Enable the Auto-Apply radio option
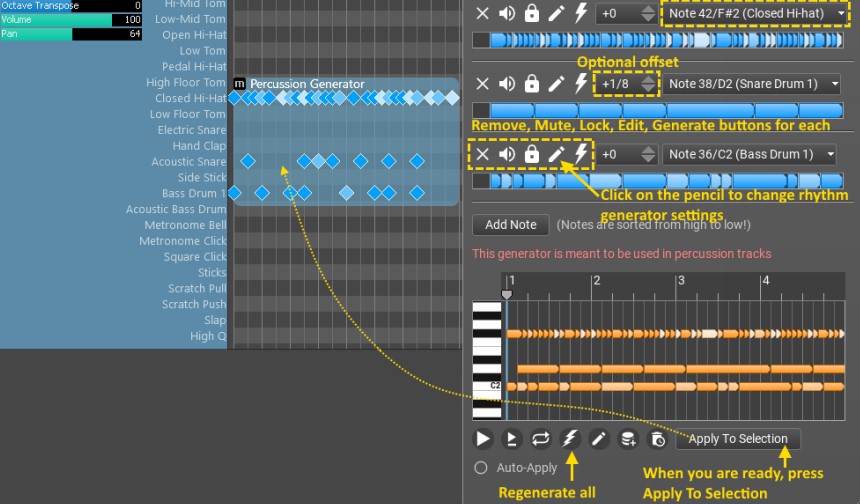860x504 pixels. pos(481,467)
